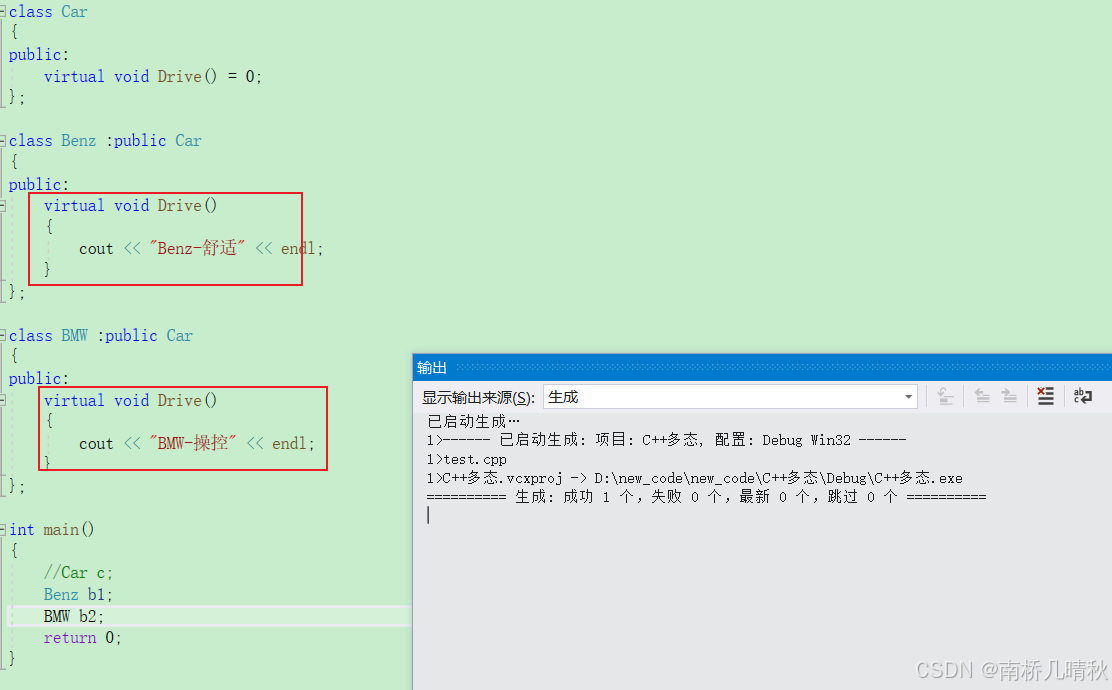
Task: Click the 'class Benz :public Car' declaration
Action: click(x=105, y=141)
